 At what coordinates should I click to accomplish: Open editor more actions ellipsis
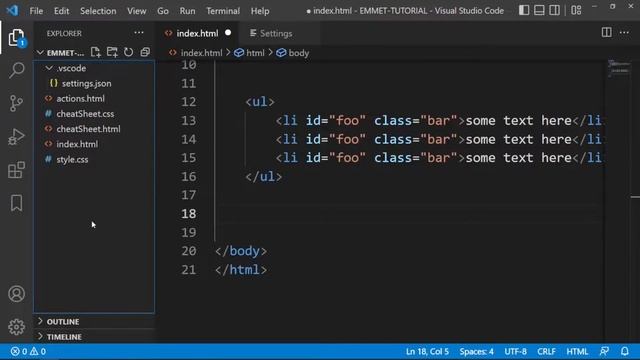(624, 33)
